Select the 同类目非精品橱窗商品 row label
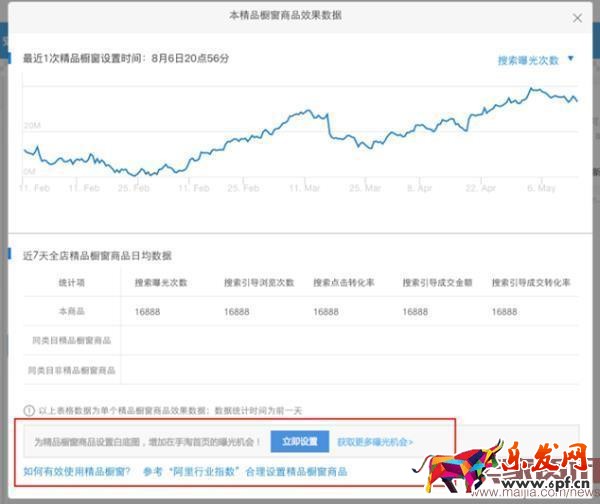Screen dimensions: 600x504 71,370
